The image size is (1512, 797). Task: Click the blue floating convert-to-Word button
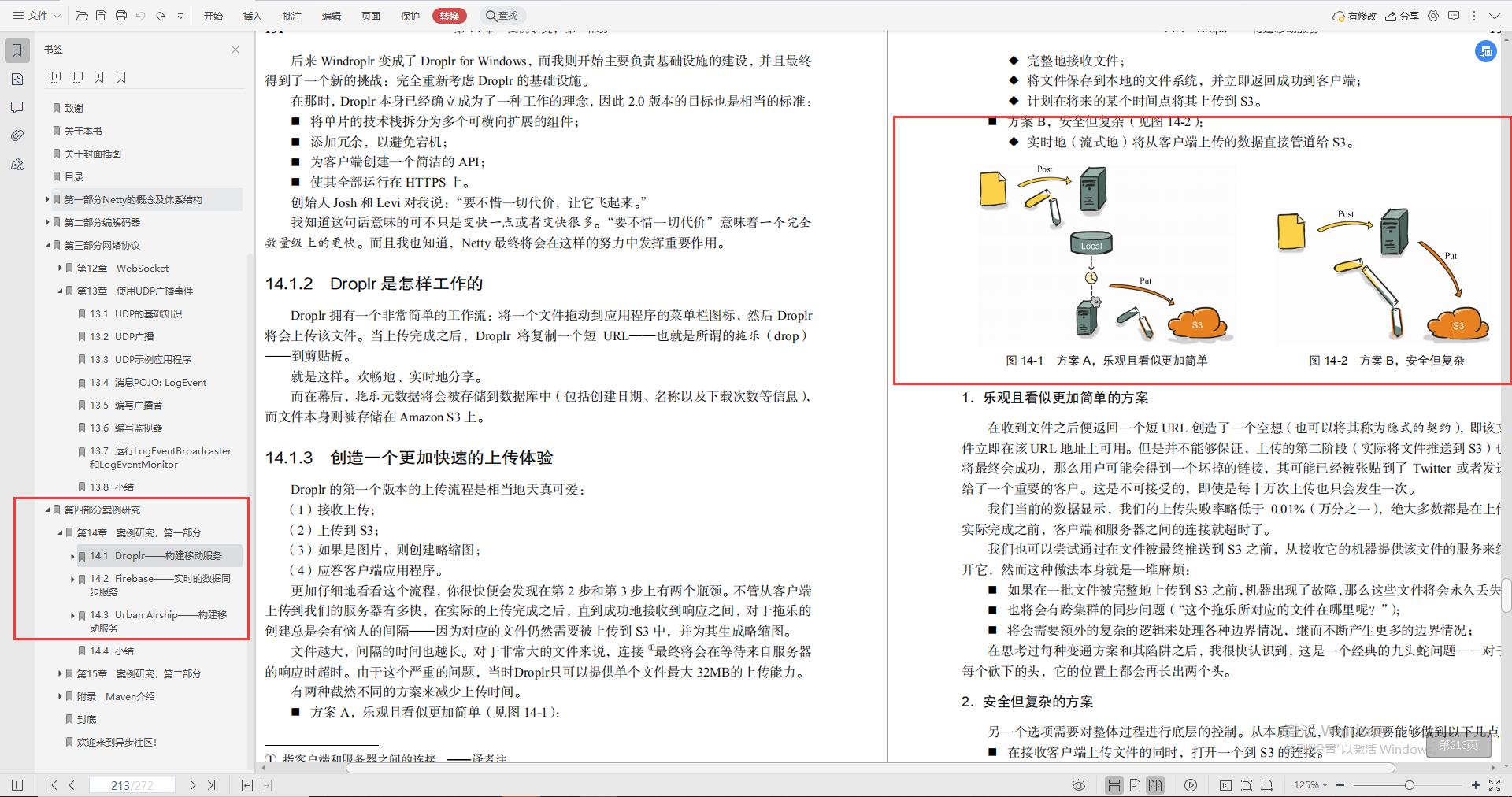pyautogui.click(x=1485, y=52)
